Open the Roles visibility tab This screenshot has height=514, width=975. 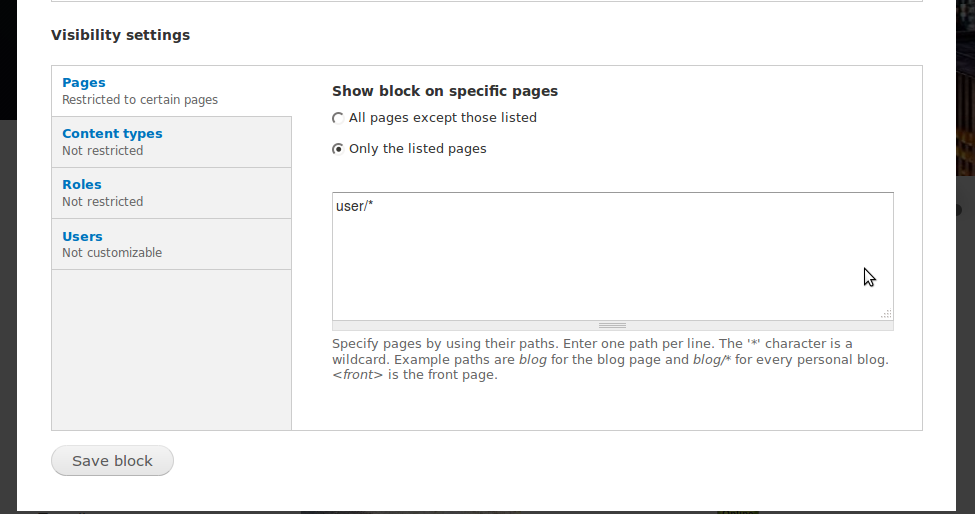pyautogui.click(x=82, y=185)
